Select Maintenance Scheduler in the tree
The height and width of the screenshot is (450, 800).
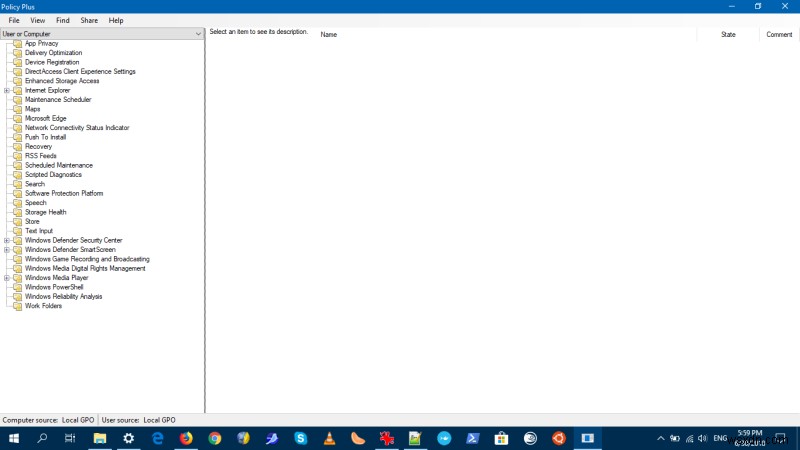(58, 99)
